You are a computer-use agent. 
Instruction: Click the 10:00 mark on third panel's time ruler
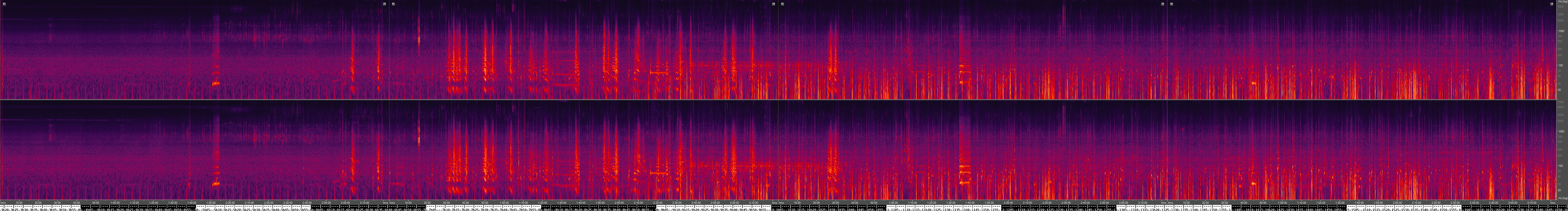[797, 203]
